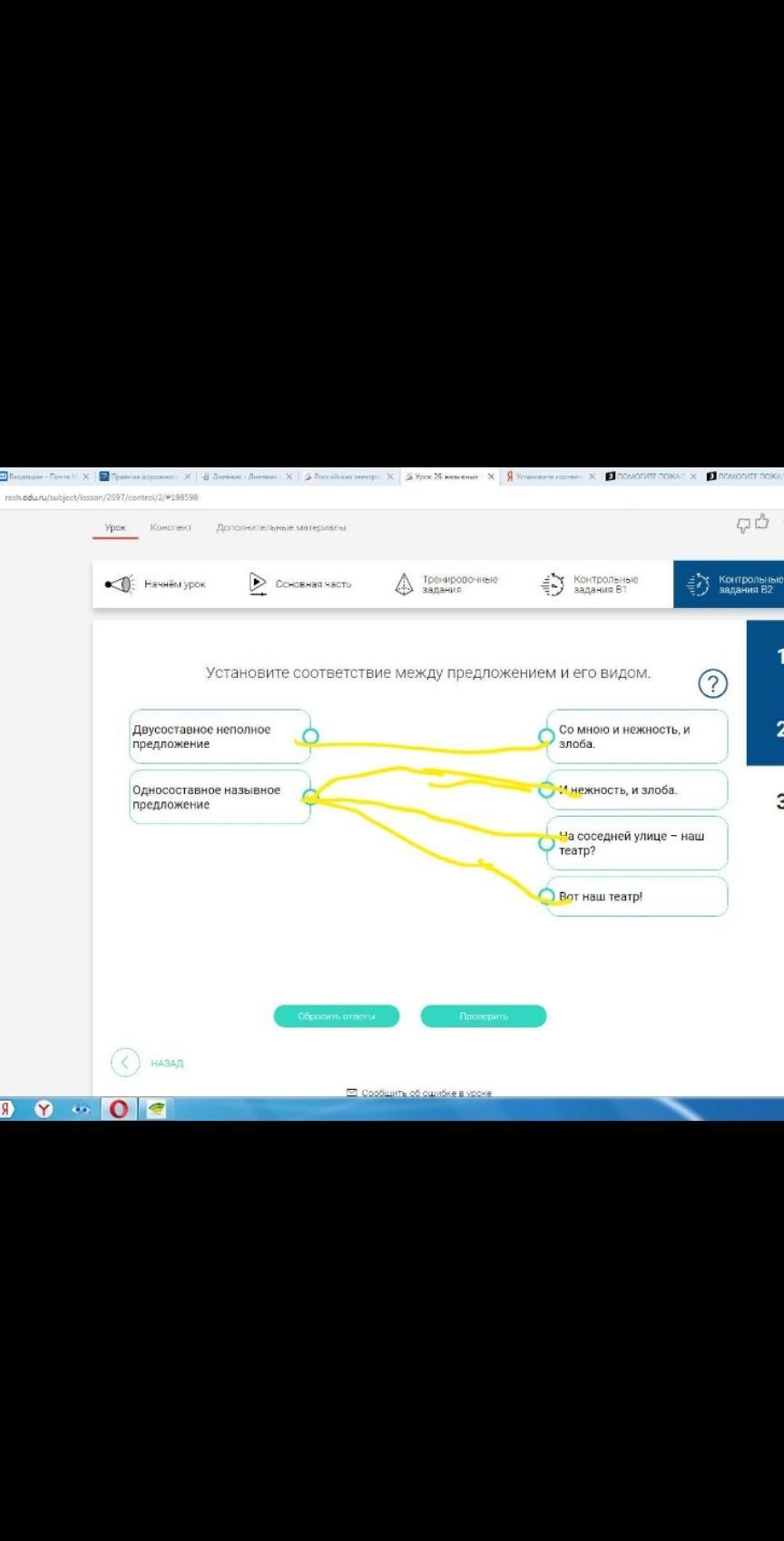Click connector circle of Со мною и нежность

click(546, 736)
